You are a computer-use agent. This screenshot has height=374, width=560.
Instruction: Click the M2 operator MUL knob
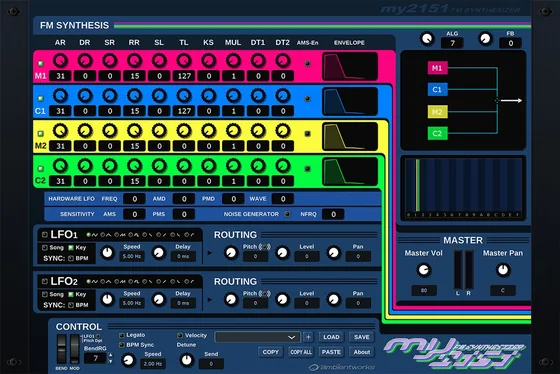click(x=233, y=131)
